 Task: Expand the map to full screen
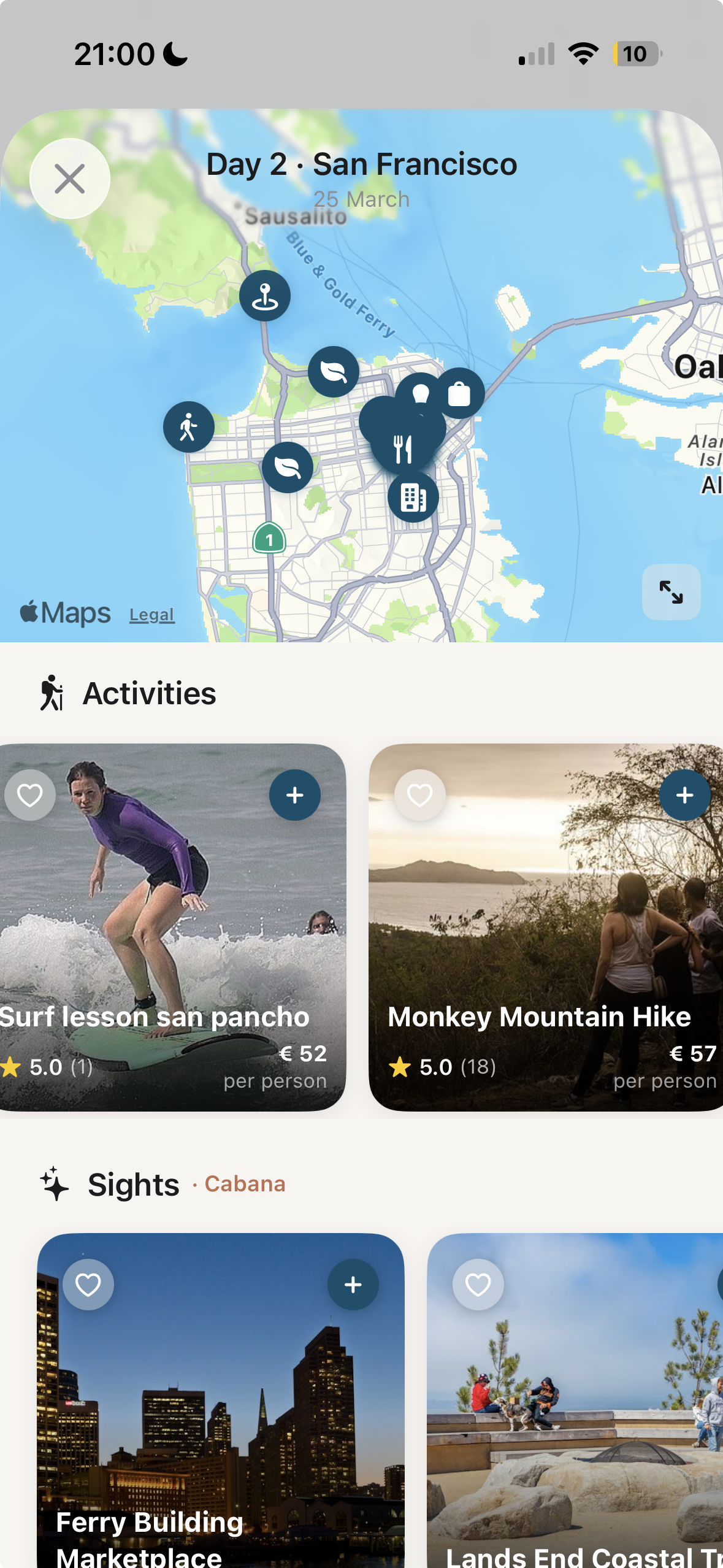[671, 592]
